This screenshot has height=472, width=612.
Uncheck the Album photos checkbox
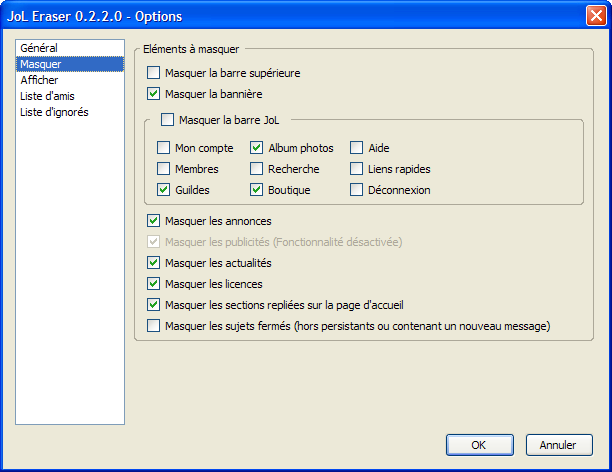256,148
